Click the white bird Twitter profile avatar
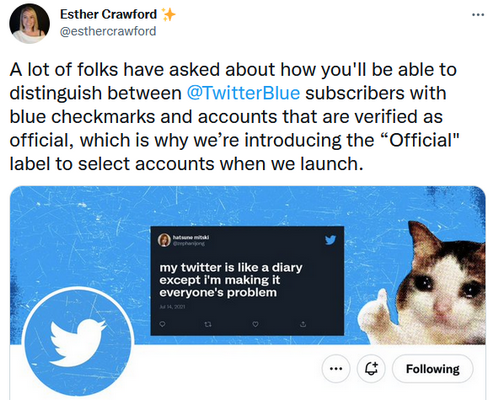 click(x=78, y=342)
